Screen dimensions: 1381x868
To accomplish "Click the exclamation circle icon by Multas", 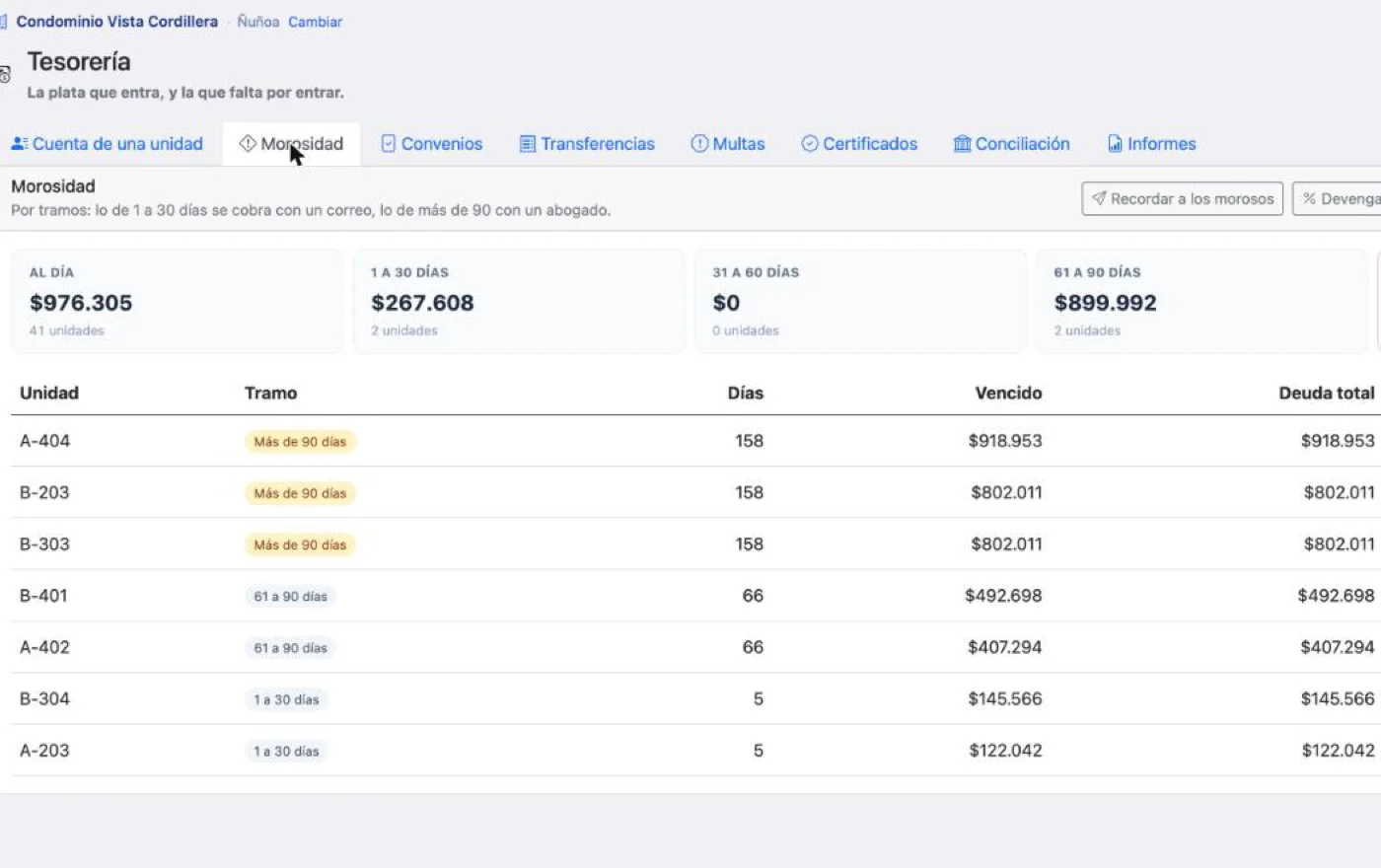I will tap(699, 144).
